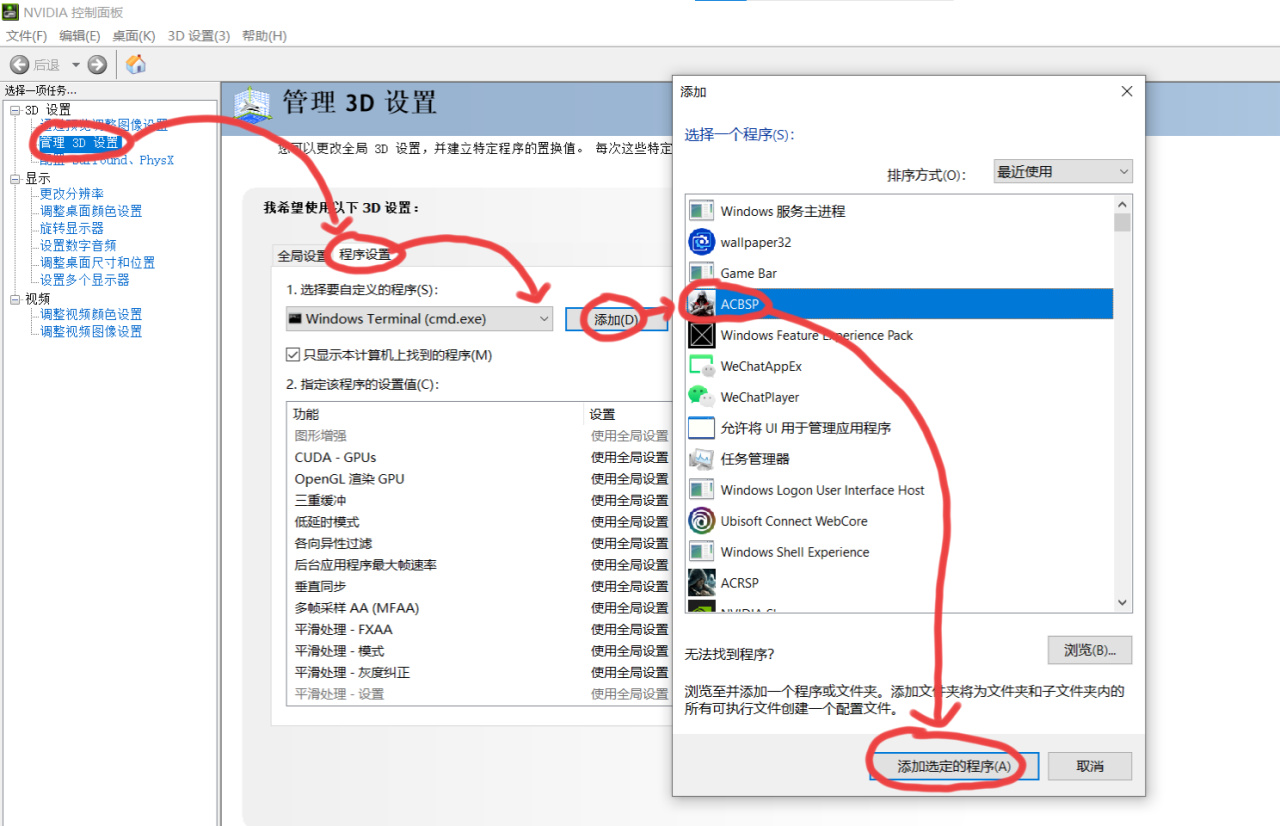The image size is (1280, 826).
Task: Choose the WeChatAppEx icon
Action: tap(702, 366)
